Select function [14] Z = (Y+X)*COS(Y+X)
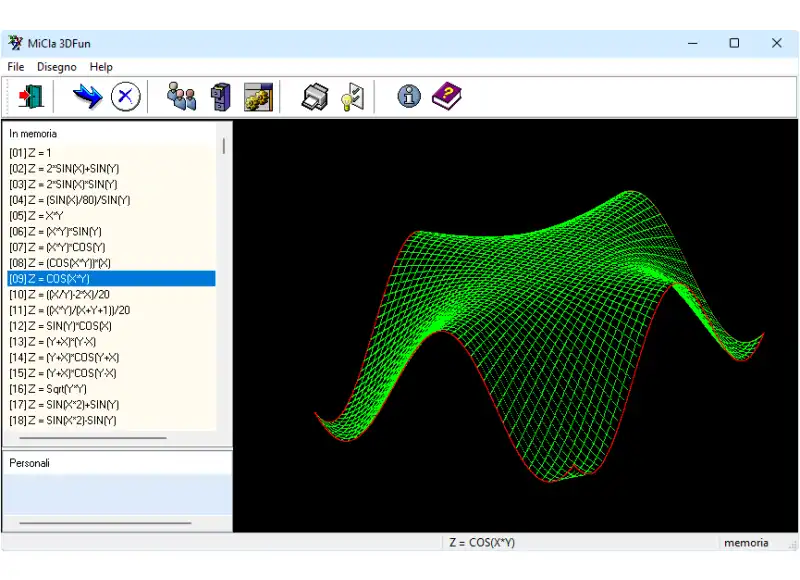The width and height of the screenshot is (800, 580). click(x=111, y=358)
